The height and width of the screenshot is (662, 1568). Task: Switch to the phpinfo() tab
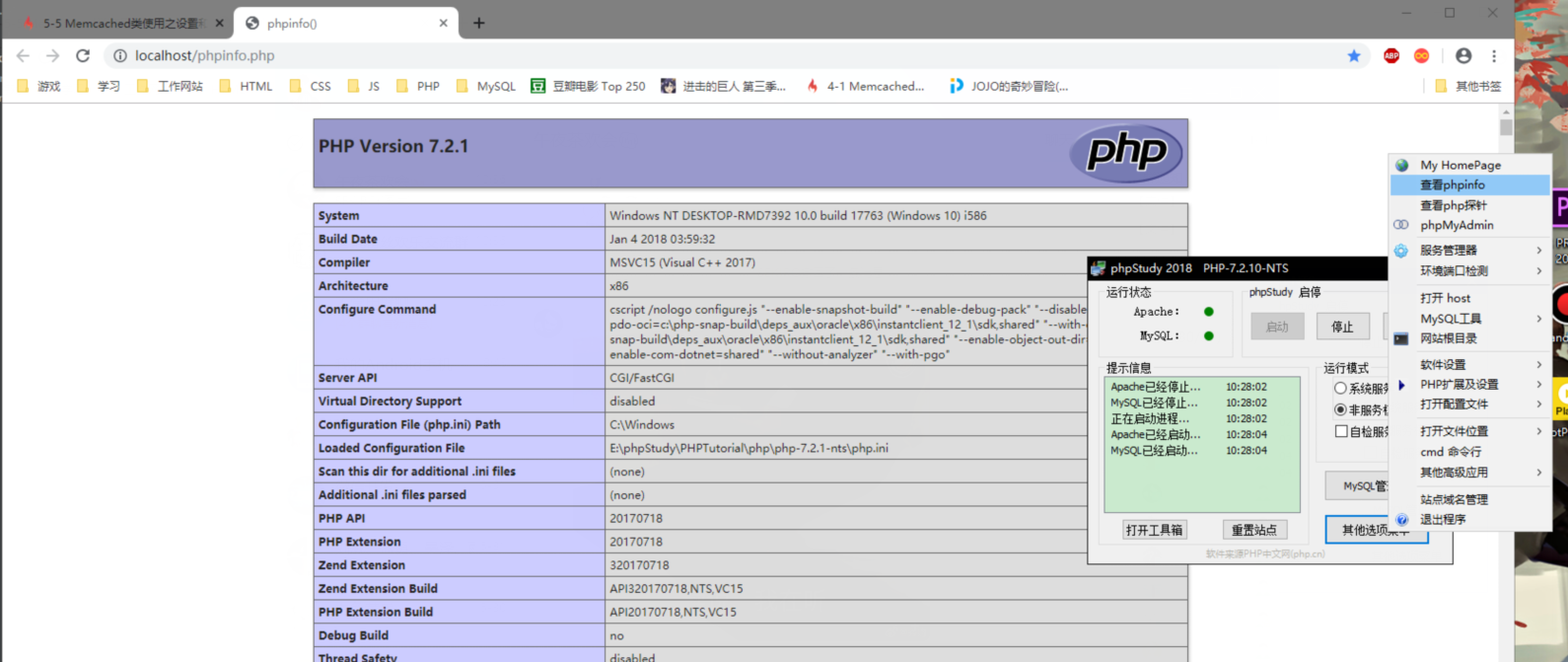click(x=345, y=23)
